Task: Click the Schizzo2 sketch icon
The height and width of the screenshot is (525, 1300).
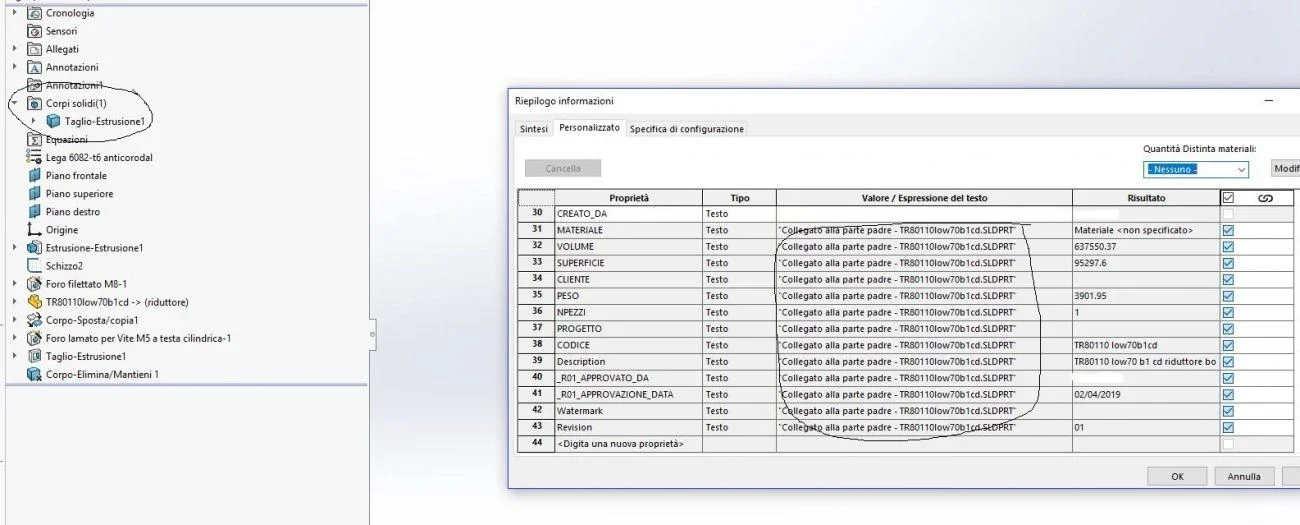Action: (x=35, y=265)
